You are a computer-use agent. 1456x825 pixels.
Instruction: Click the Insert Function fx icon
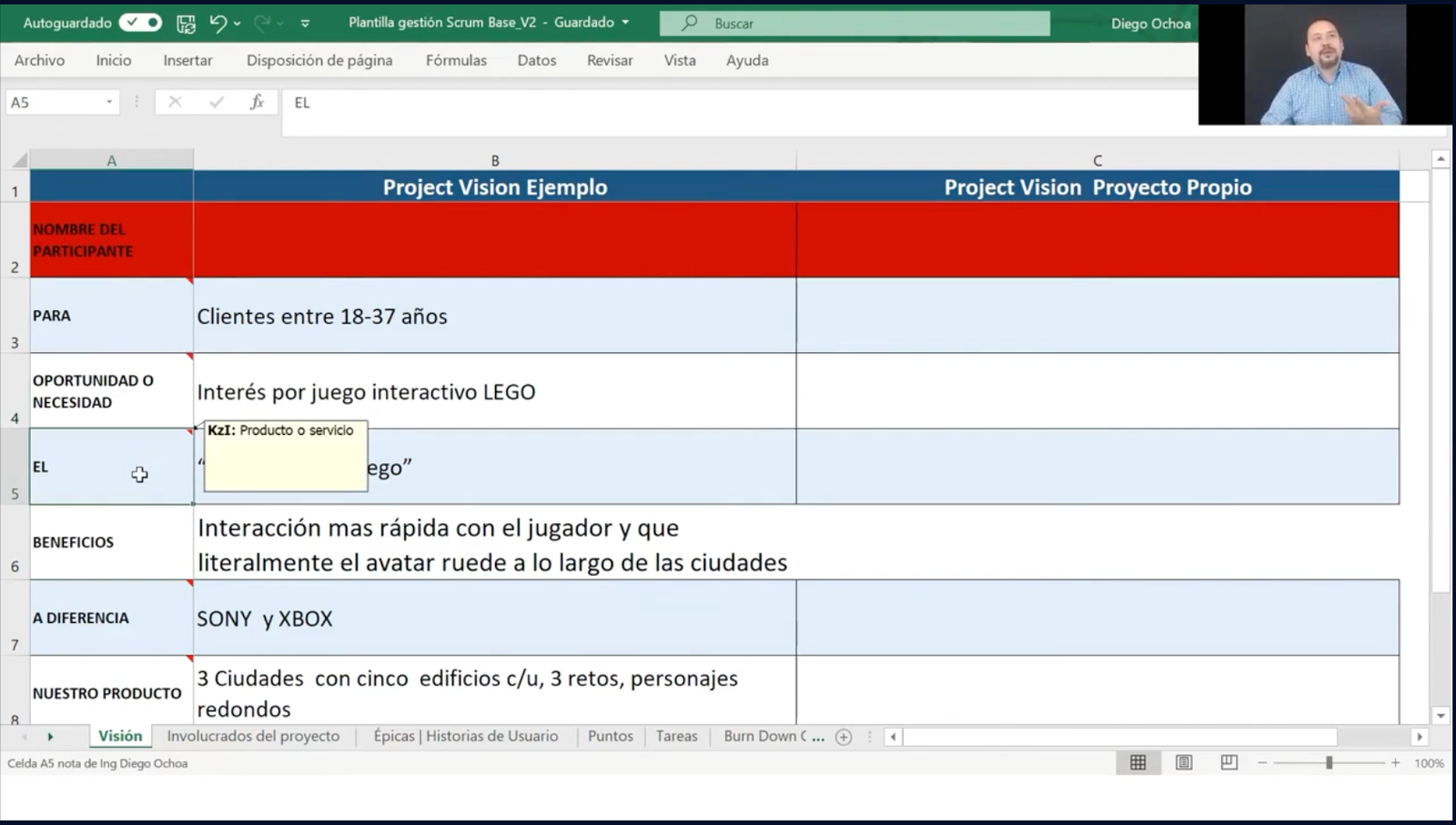pyautogui.click(x=257, y=103)
